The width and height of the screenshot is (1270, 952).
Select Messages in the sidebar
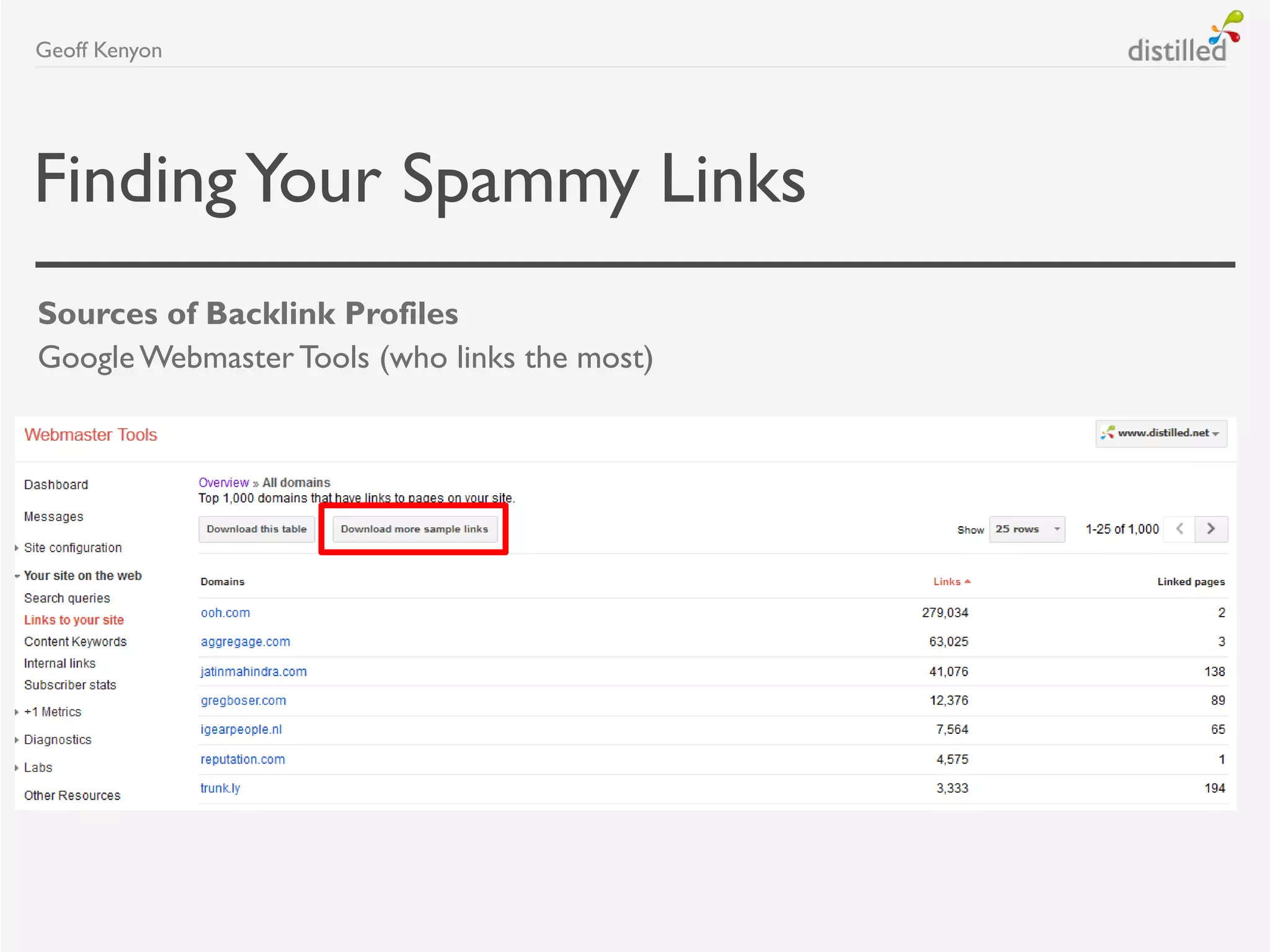click(x=53, y=517)
